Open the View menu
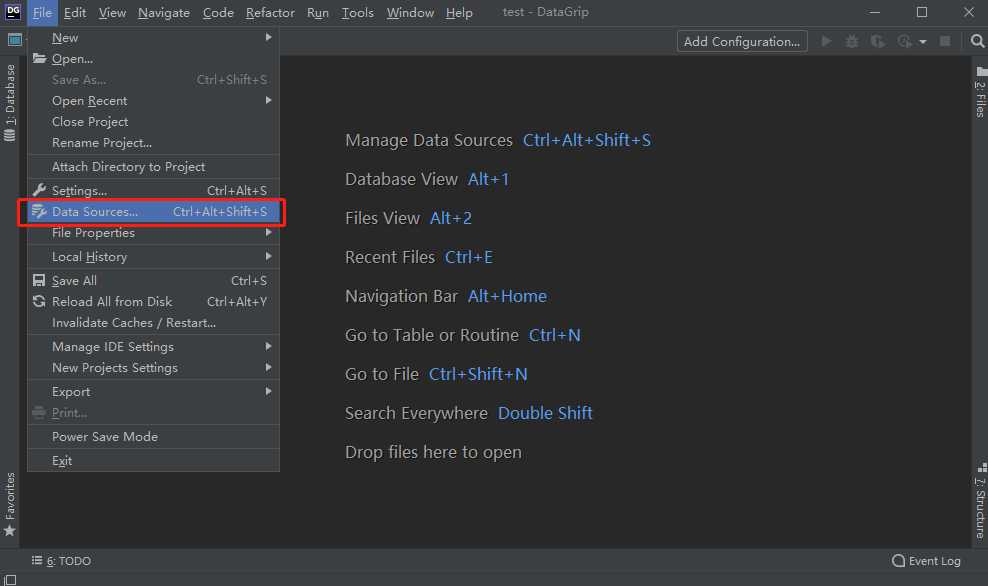The height and width of the screenshot is (586, 988). point(112,13)
